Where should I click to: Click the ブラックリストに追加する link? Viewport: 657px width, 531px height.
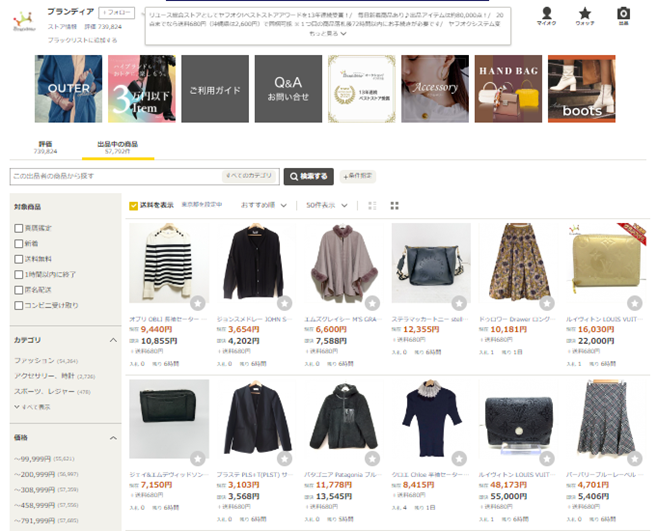tap(82, 40)
